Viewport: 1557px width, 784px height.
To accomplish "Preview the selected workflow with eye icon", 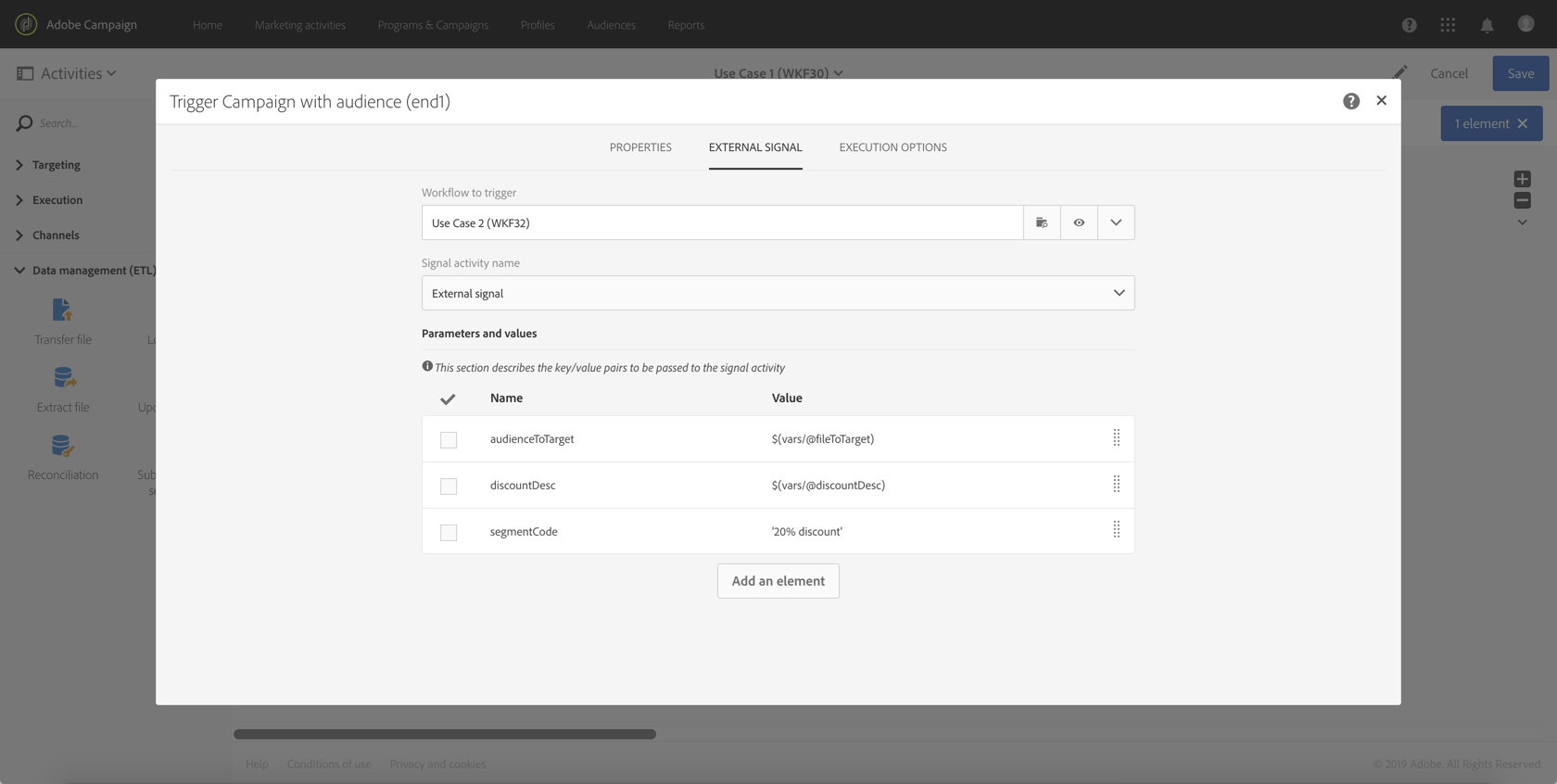I will coord(1079,222).
